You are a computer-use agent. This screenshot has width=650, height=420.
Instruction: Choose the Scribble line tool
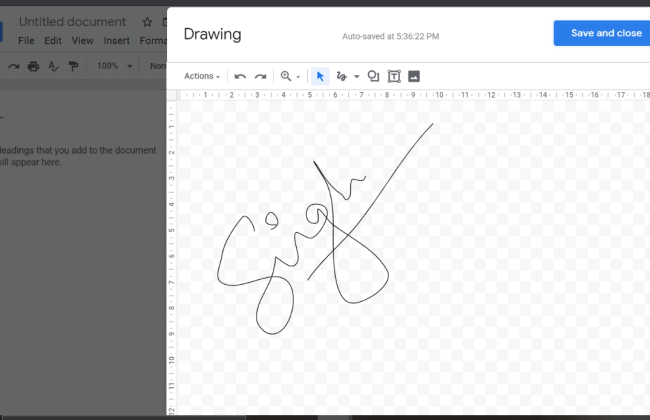click(x=341, y=76)
